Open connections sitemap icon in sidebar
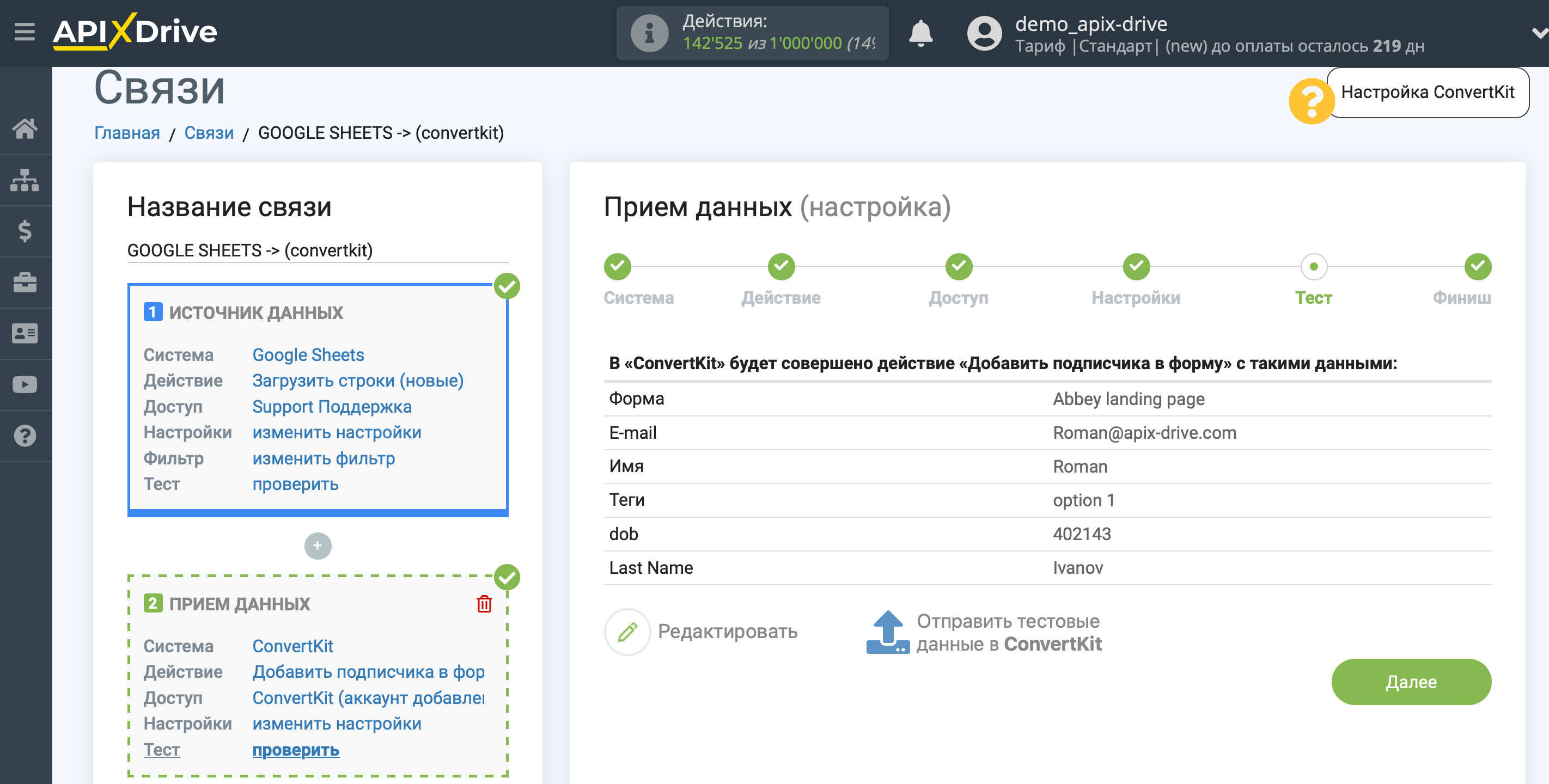This screenshot has width=1549, height=784. 25,180
